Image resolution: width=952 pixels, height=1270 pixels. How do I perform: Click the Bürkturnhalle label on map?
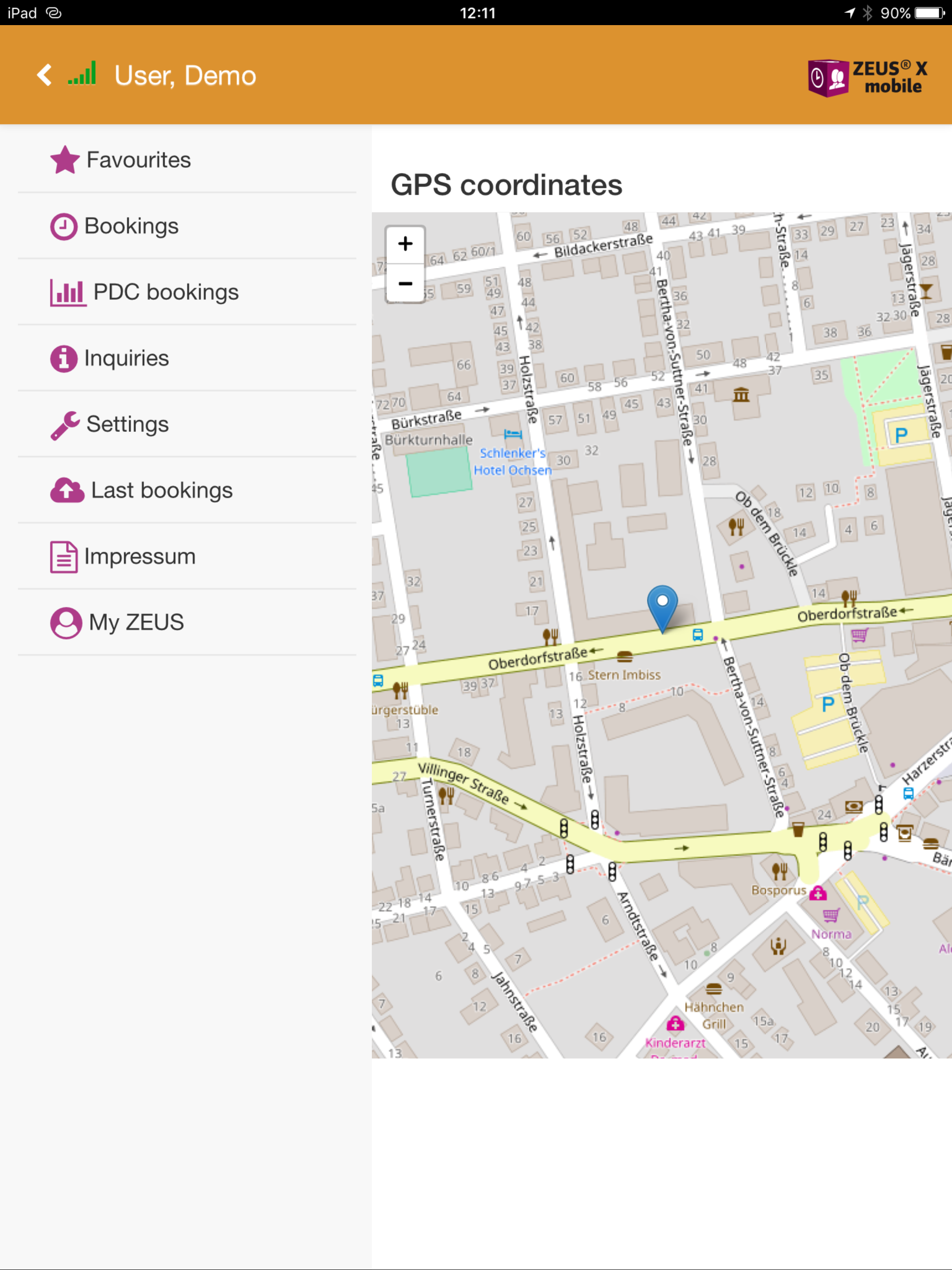coord(429,440)
